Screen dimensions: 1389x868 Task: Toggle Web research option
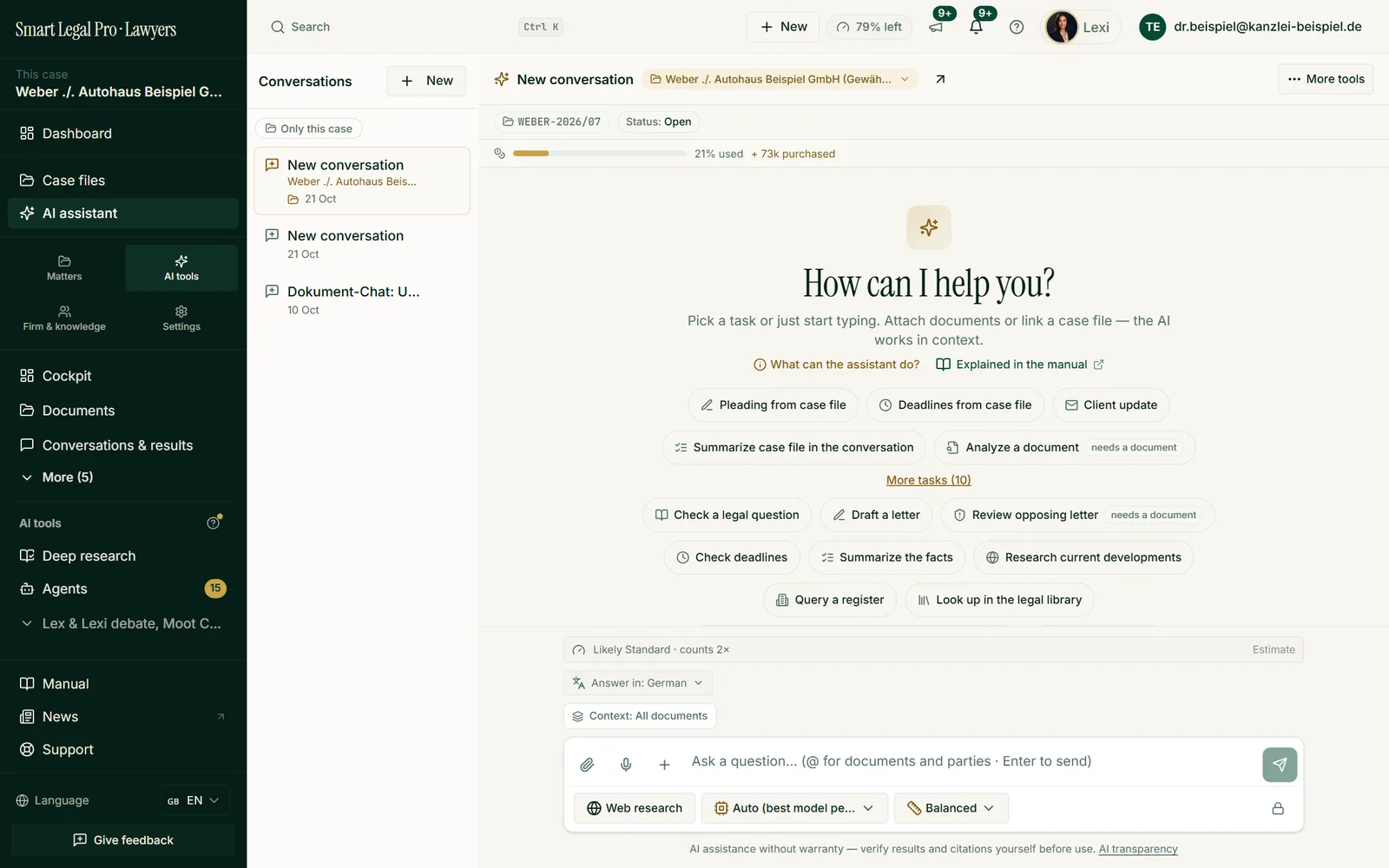[x=635, y=808]
